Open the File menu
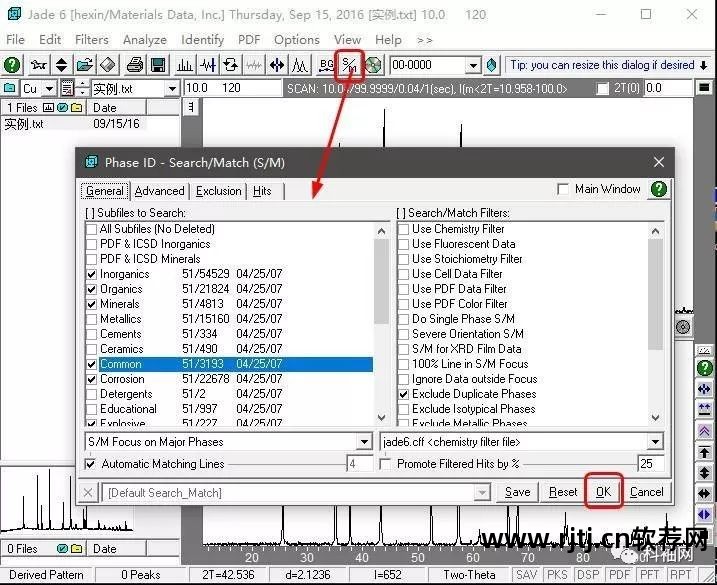 click(16, 40)
